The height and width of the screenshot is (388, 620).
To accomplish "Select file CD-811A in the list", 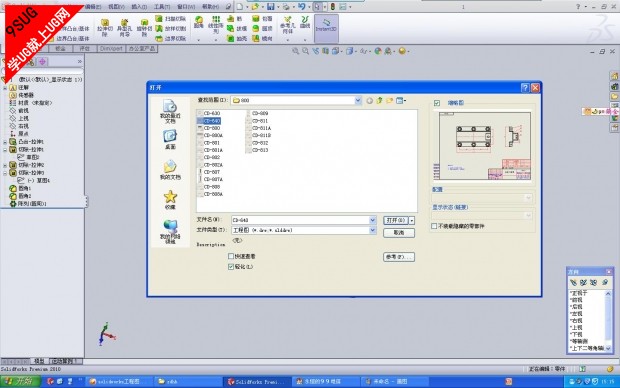I will pyautogui.click(x=258, y=128).
